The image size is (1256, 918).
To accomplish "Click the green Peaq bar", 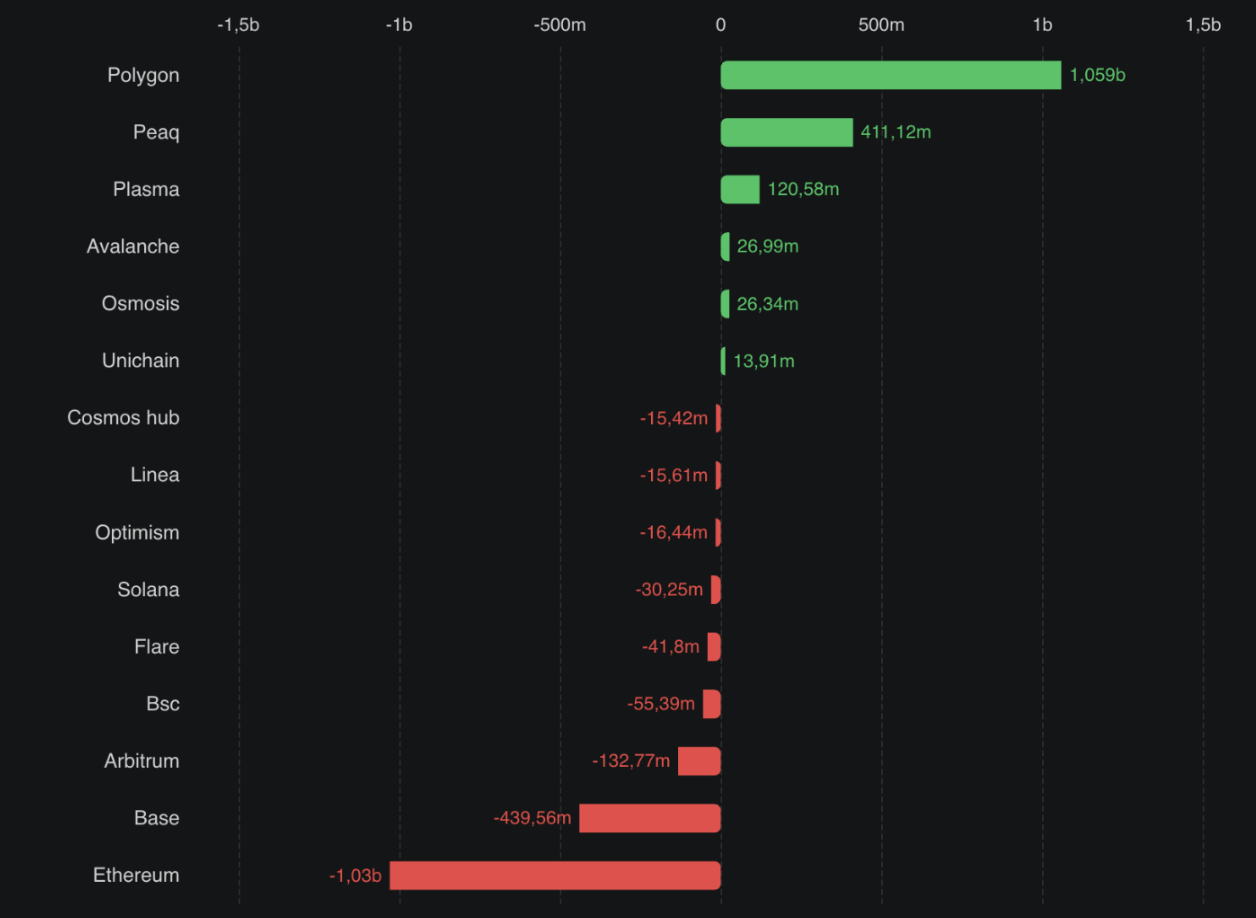I will [787, 132].
